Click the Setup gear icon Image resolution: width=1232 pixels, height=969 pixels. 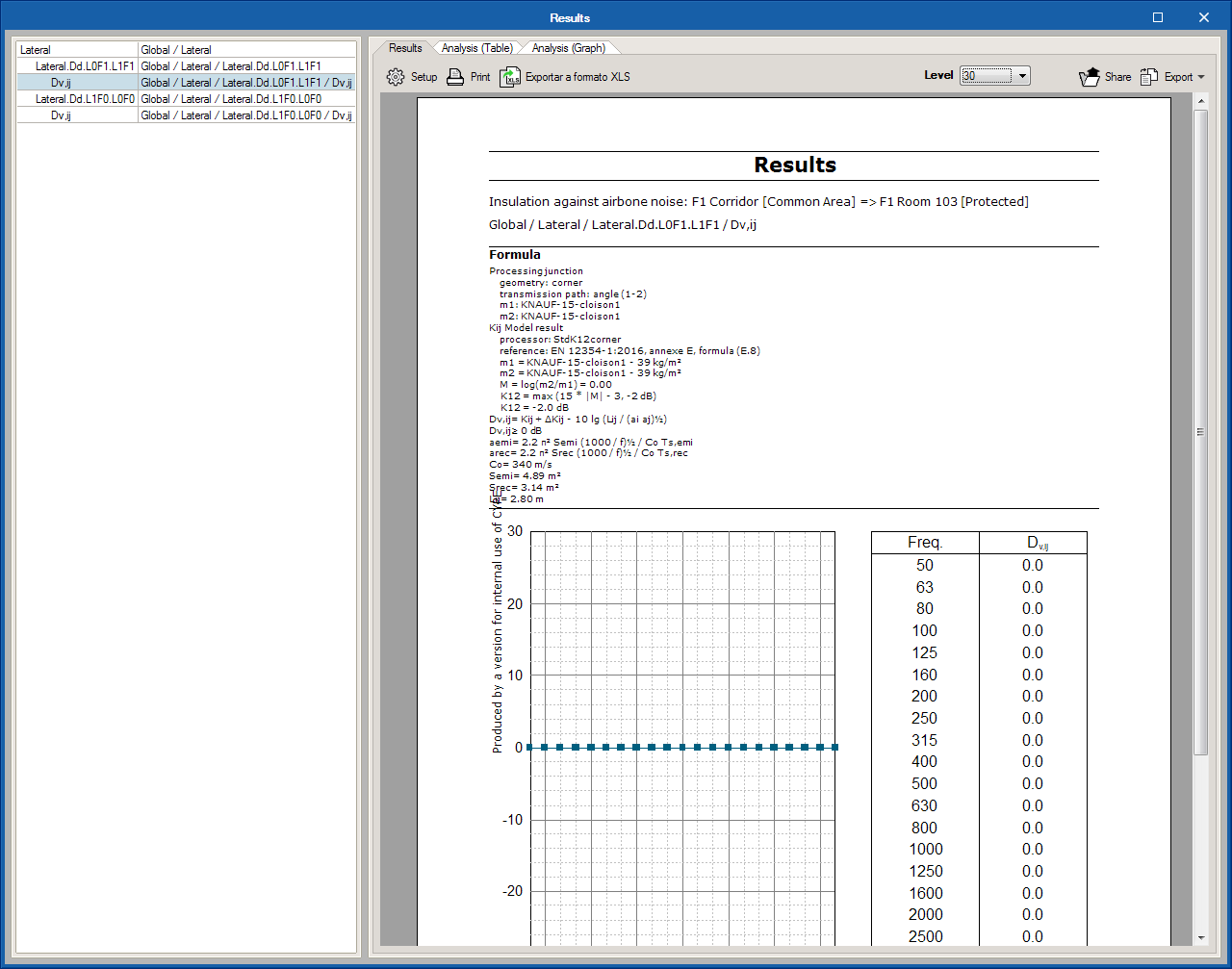[396, 77]
